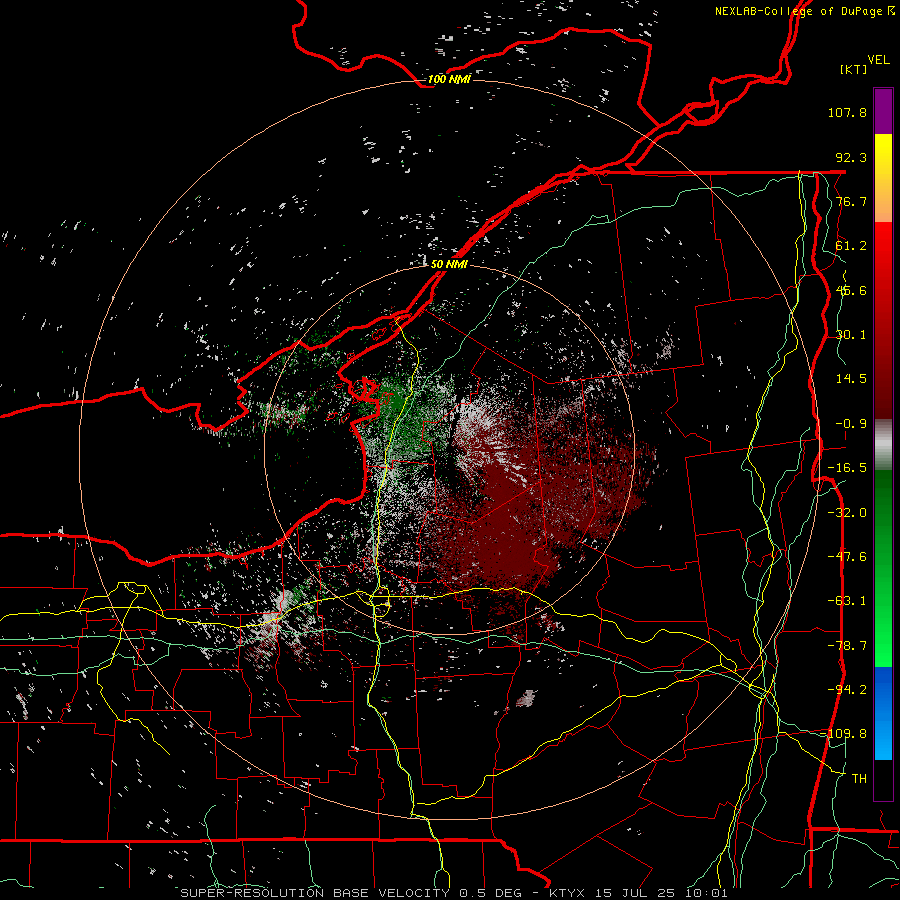Click the 100 NMI range ring label
Viewport: 900px width, 900px height.
click(449, 79)
